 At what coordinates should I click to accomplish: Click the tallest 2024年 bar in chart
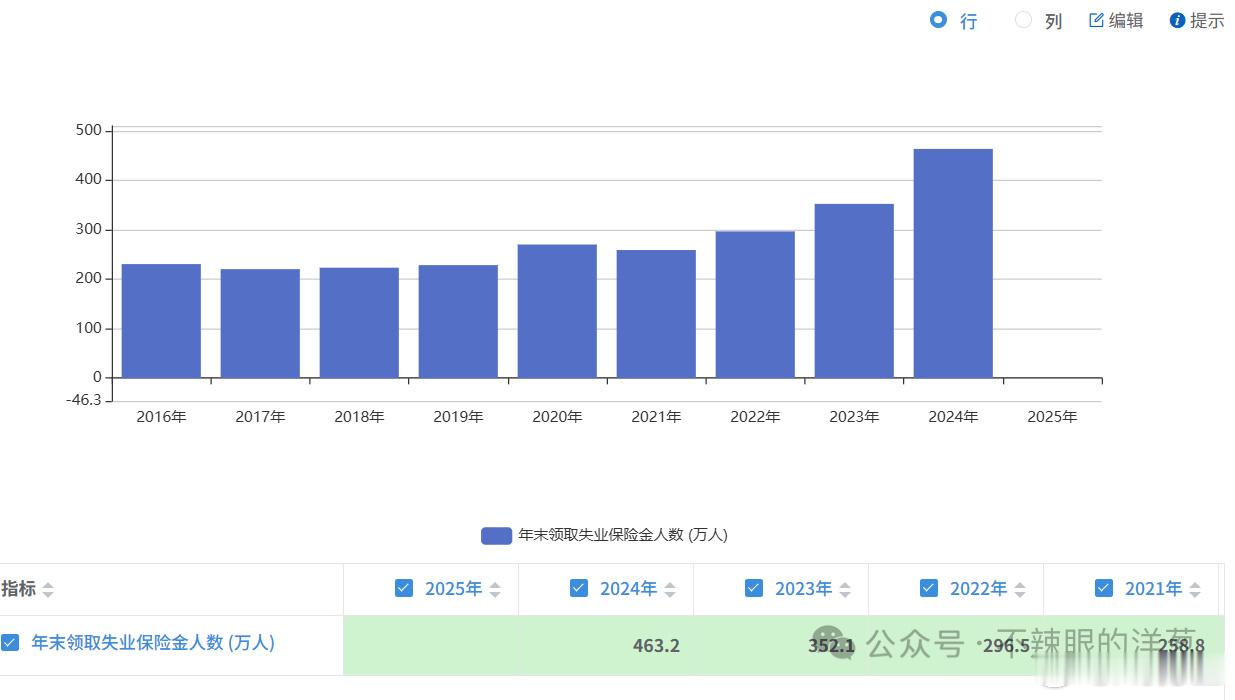click(x=953, y=263)
